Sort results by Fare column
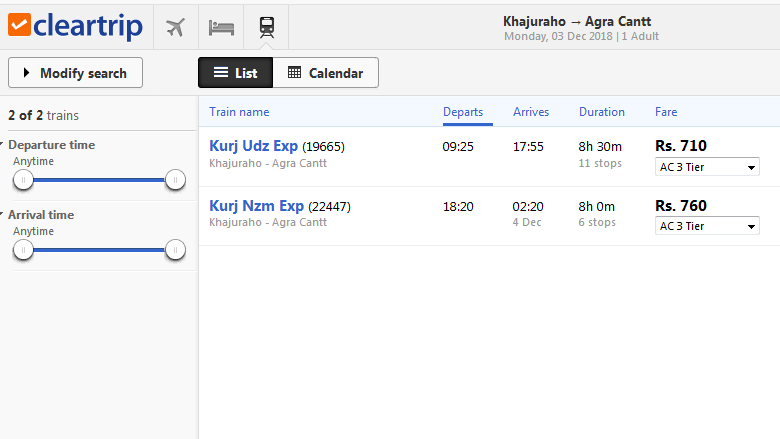Image resolution: width=780 pixels, height=439 pixels. pos(666,112)
